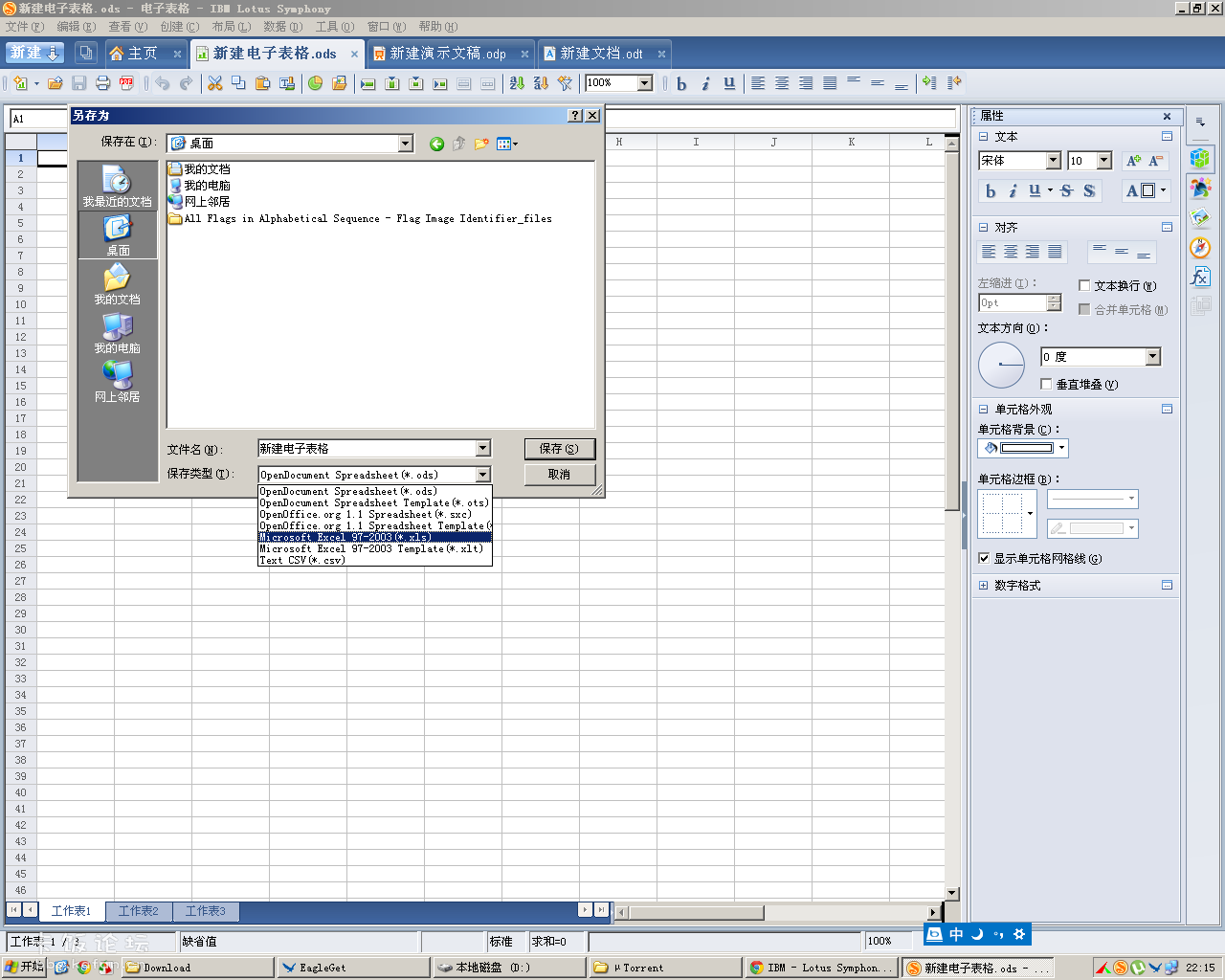Image resolution: width=1225 pixels, height=980 pixels.
Task: Click Strikethrough icon in the text properties
Action: tap(1067, 190)
